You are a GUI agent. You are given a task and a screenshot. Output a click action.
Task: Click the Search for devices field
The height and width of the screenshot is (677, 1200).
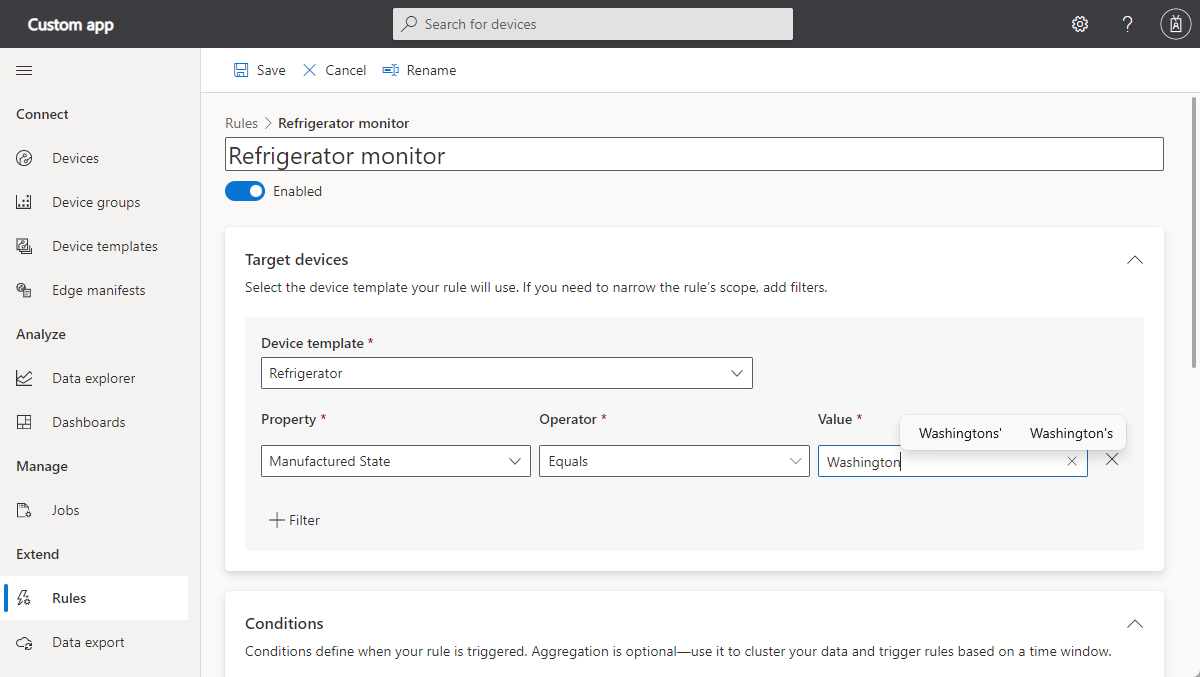(x=593, y=24)
